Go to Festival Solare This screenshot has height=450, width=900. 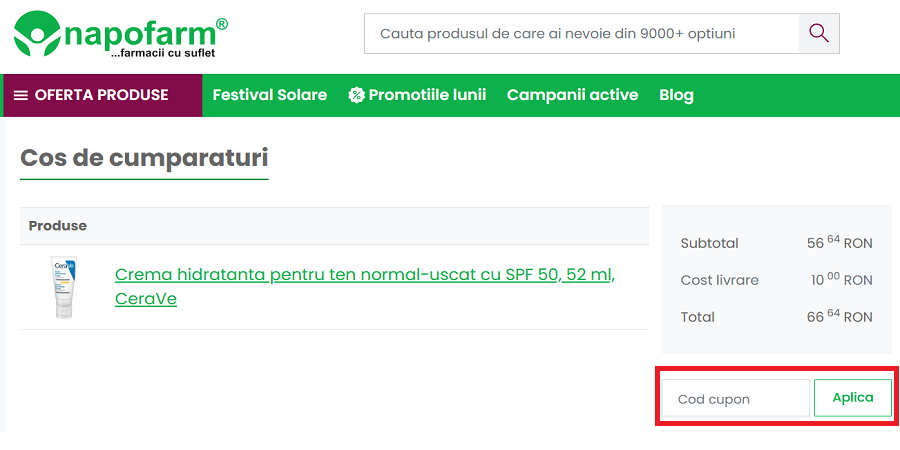[270, 95]
